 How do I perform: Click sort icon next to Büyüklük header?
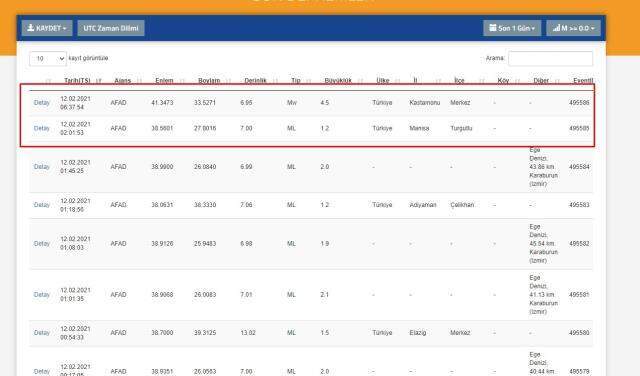(x=360, y=81)
